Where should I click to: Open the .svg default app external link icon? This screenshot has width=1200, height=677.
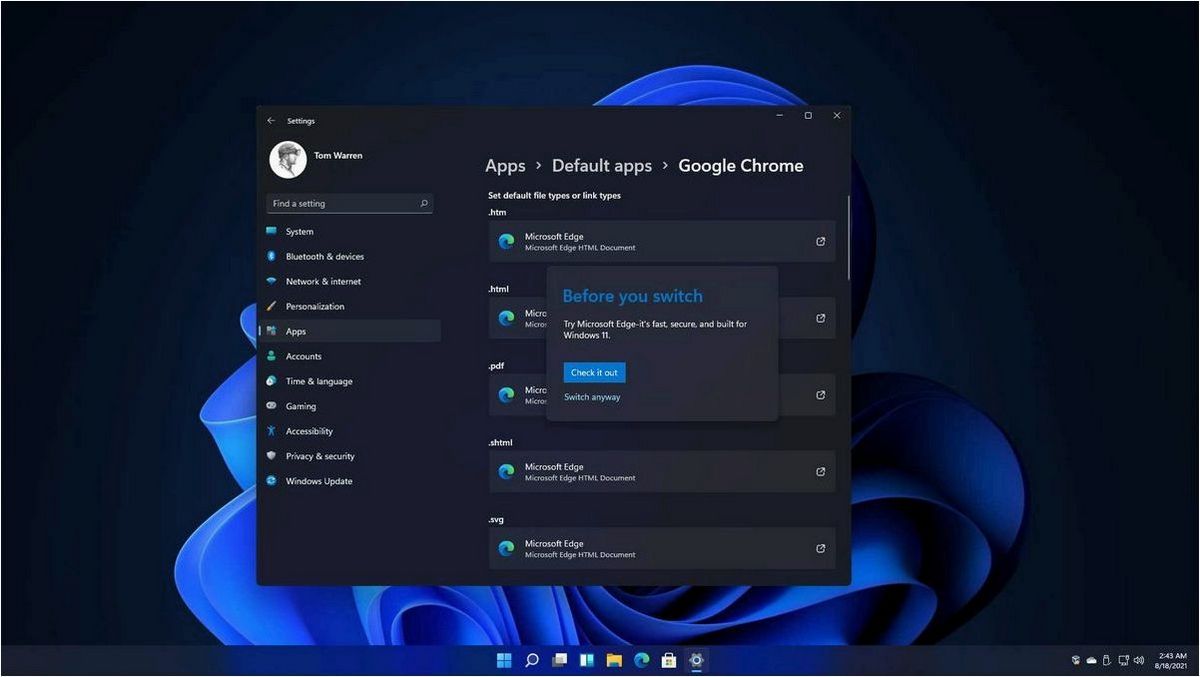[x=821, y=548]
